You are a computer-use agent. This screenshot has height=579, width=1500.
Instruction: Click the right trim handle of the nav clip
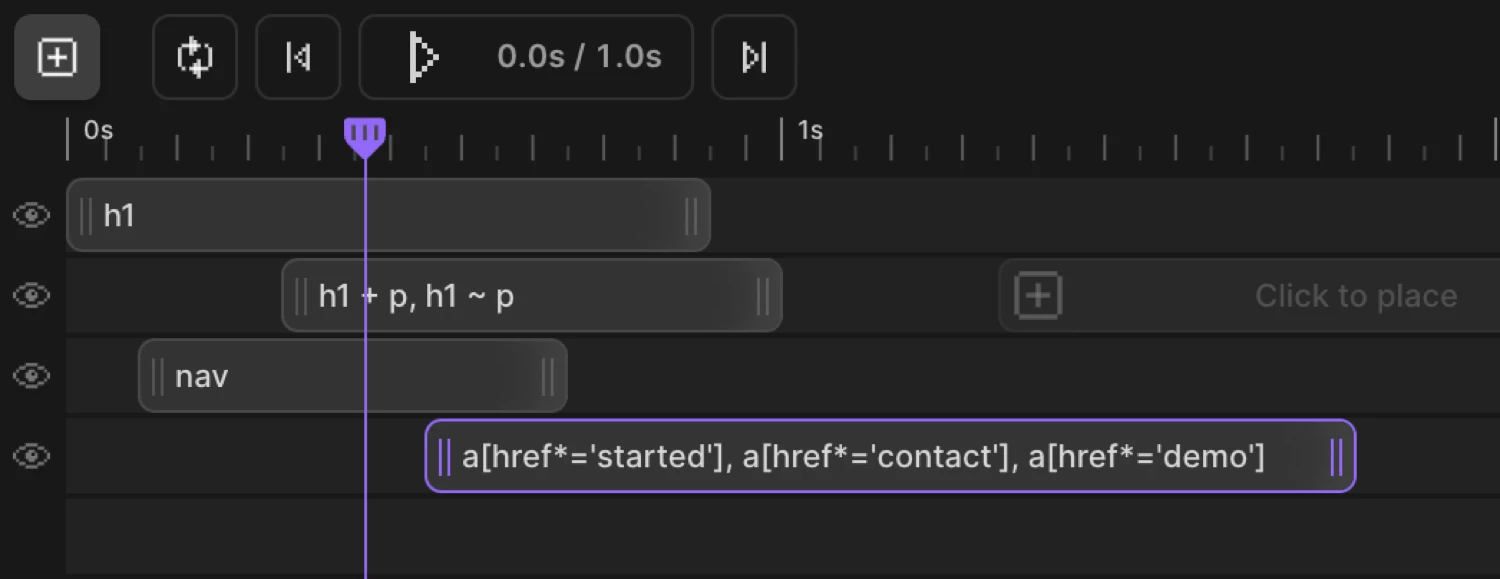[x=548, y=376]
